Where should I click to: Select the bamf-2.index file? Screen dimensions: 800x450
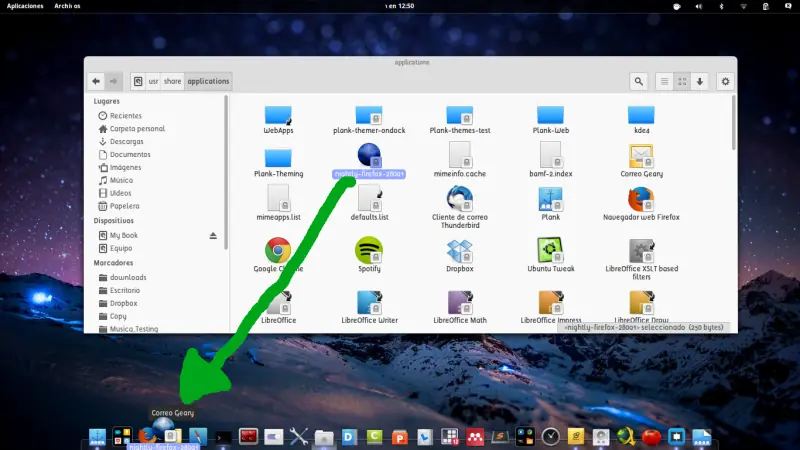pos(551,160)
